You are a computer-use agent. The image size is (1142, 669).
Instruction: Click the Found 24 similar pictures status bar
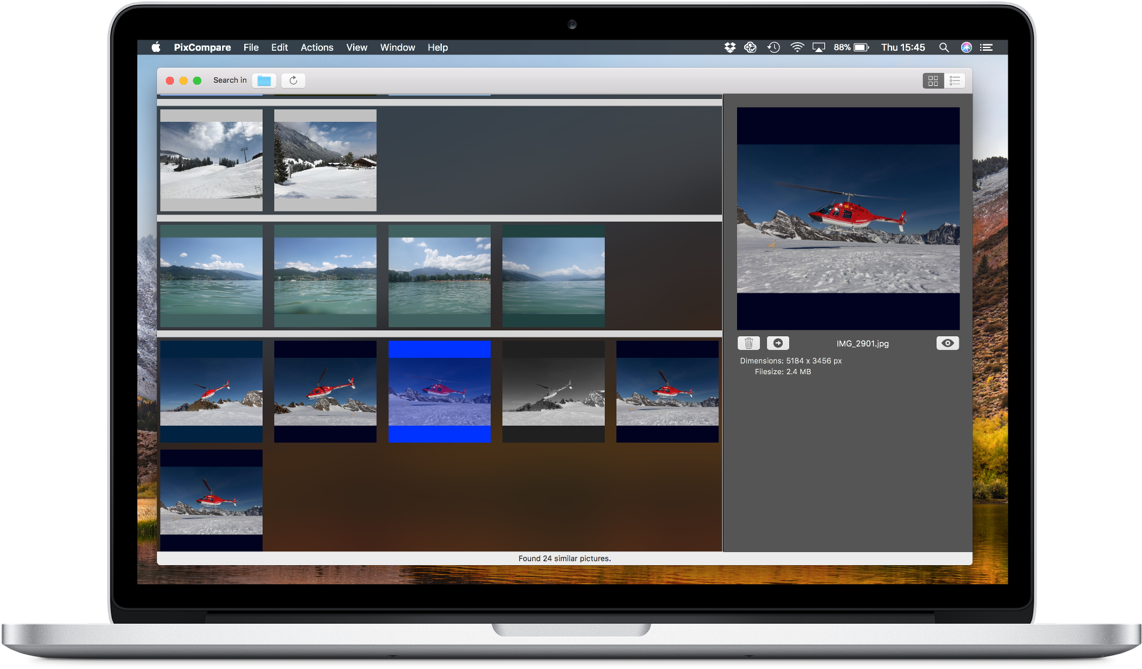click(x=565, y=558)
